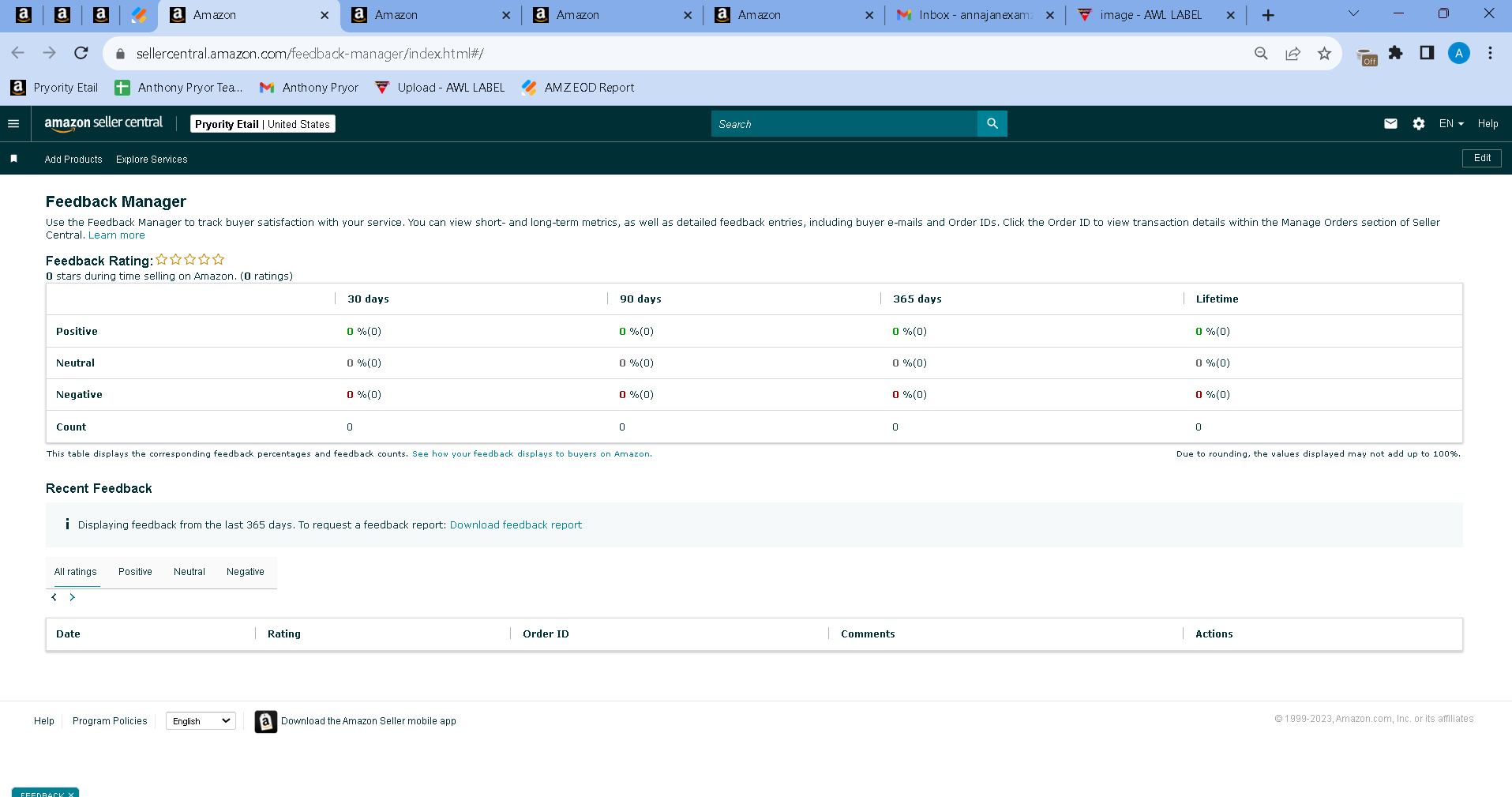Go forward with browser forward arrow
1512x797 pixels.
[49, 53]
